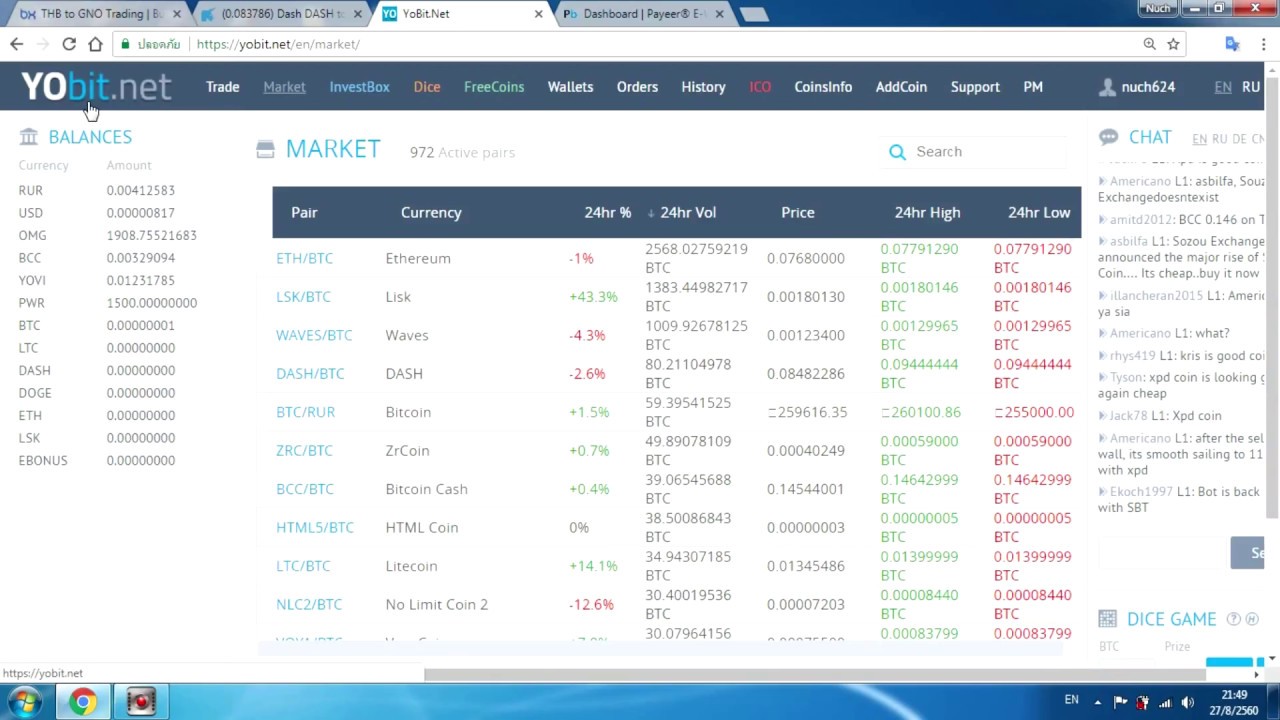Viewport: 1280px width, 720px height.
Task: Open the Windows Start button
Action: coord(25,701)
